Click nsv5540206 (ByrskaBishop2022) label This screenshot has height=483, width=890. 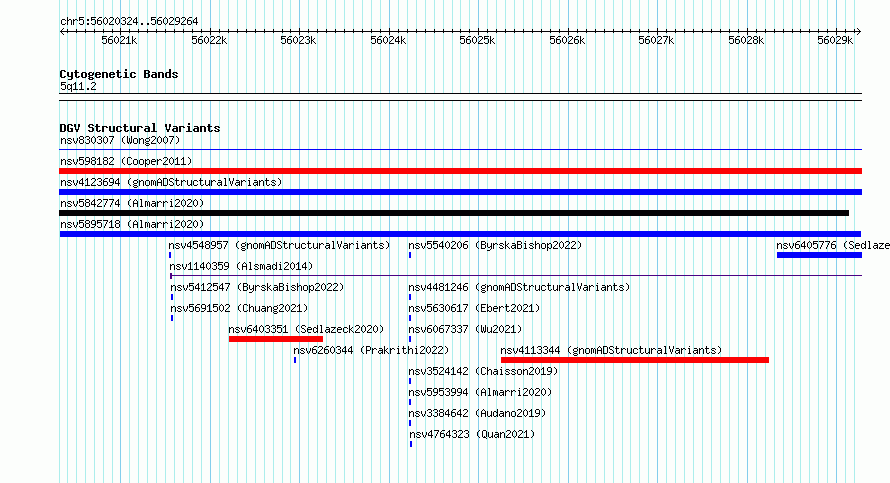click(495, 245)
